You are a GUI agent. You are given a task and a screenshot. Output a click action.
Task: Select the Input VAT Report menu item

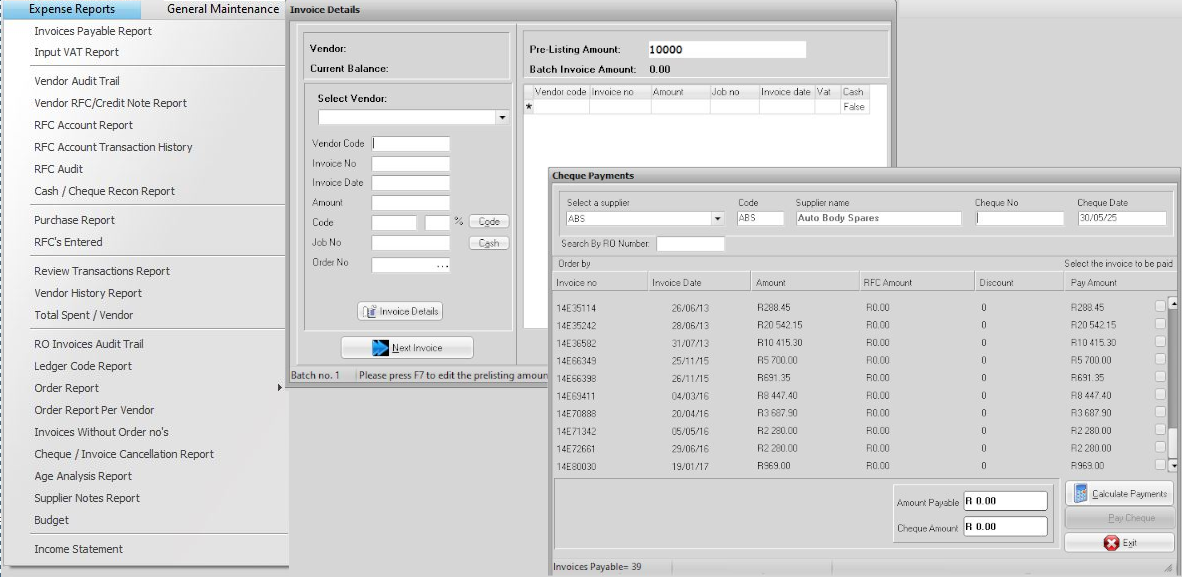click(76, 52)
